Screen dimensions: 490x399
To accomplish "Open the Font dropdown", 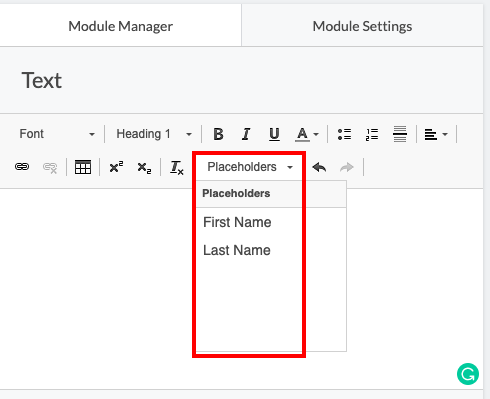I will tap(57, 134).
